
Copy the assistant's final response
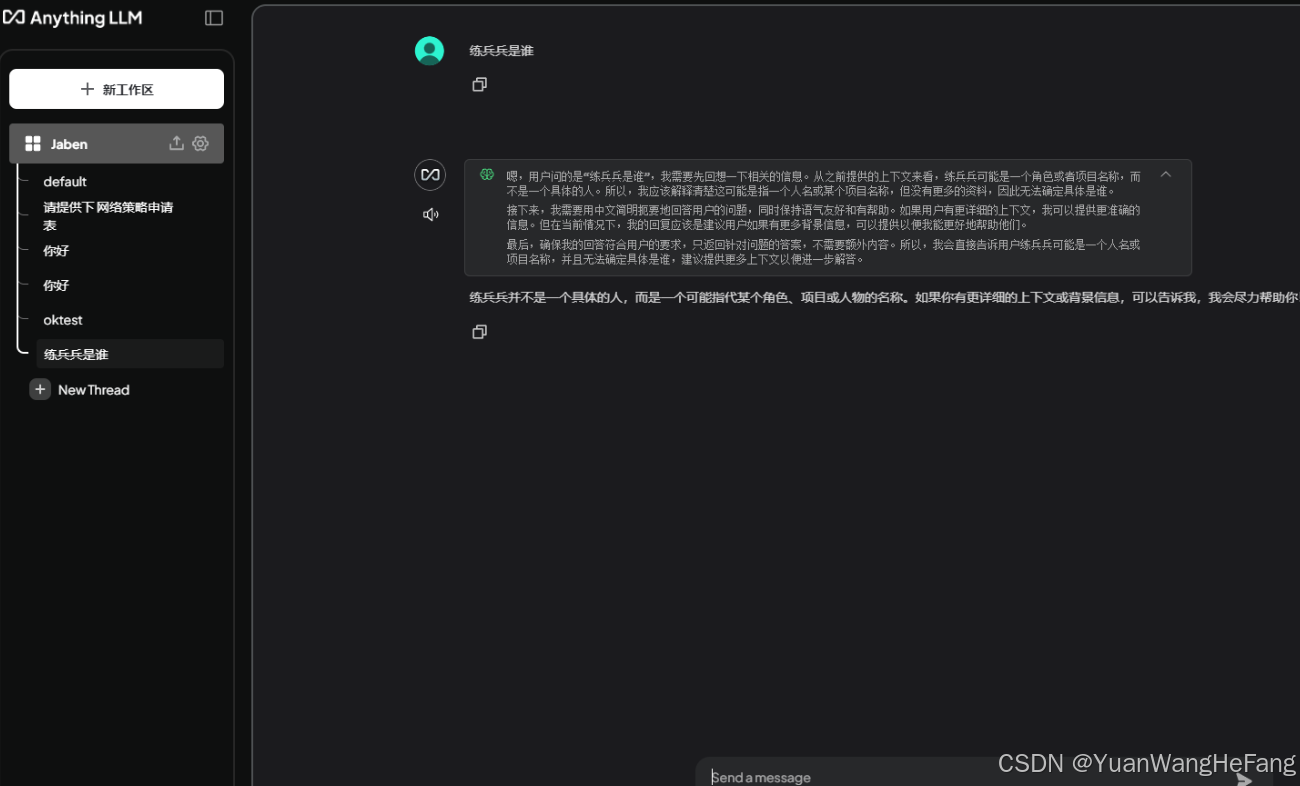click(479, 331)
